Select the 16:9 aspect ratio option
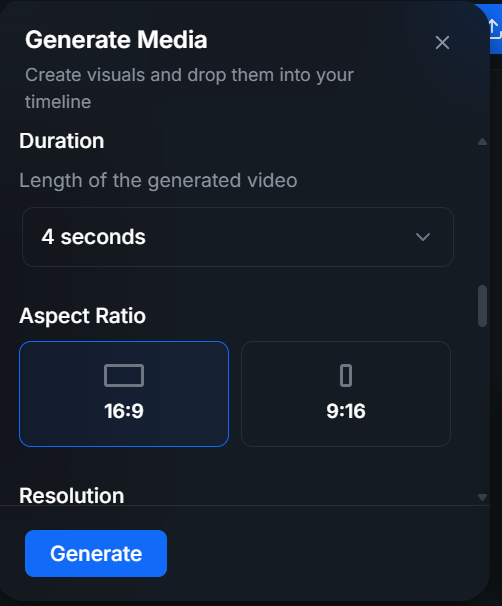This screenshot has width=502, height=606. click(124, 394)
